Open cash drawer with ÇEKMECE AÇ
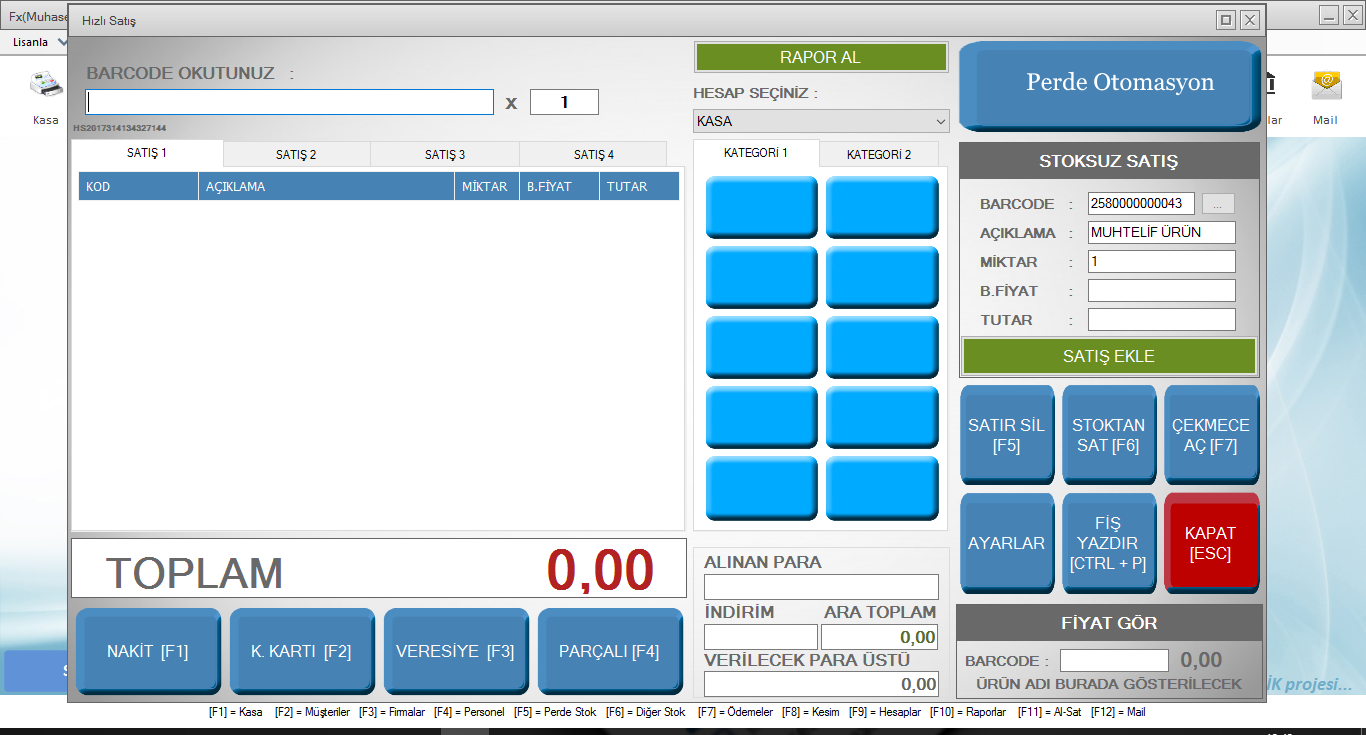 1210,435
